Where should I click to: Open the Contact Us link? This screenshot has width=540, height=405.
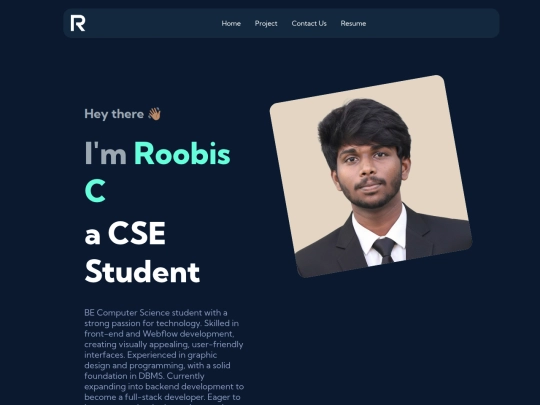click(x=309, y=23)
